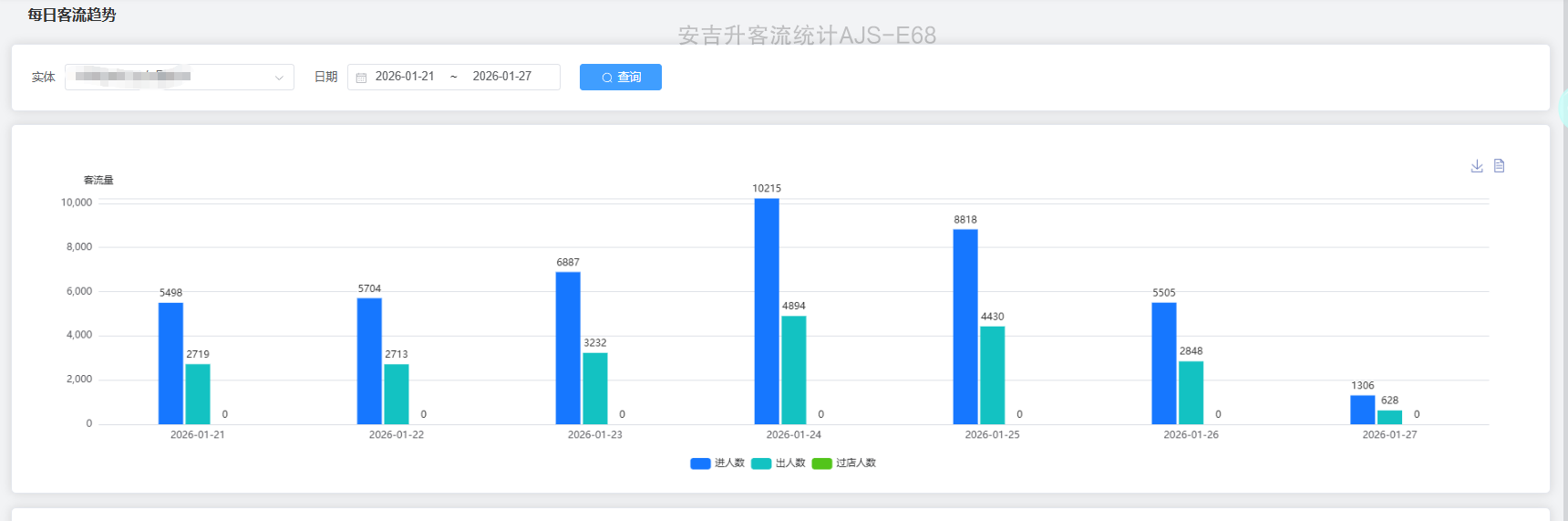1568x521 pixels.
Task: Open the chart data view document icon
Action: coord(1499,166)
